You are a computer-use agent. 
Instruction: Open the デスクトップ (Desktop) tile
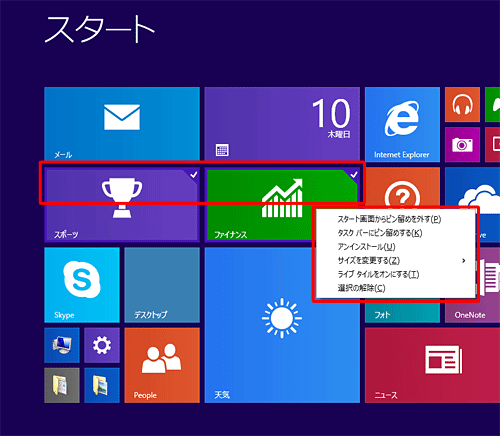point(162,285)
